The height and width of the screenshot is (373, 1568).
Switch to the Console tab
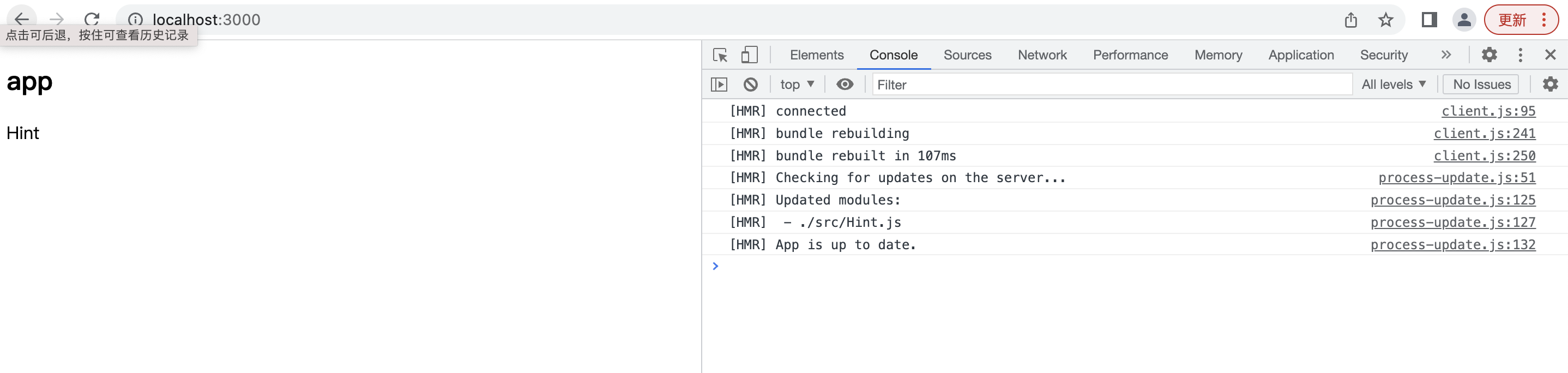pos(893,55)
